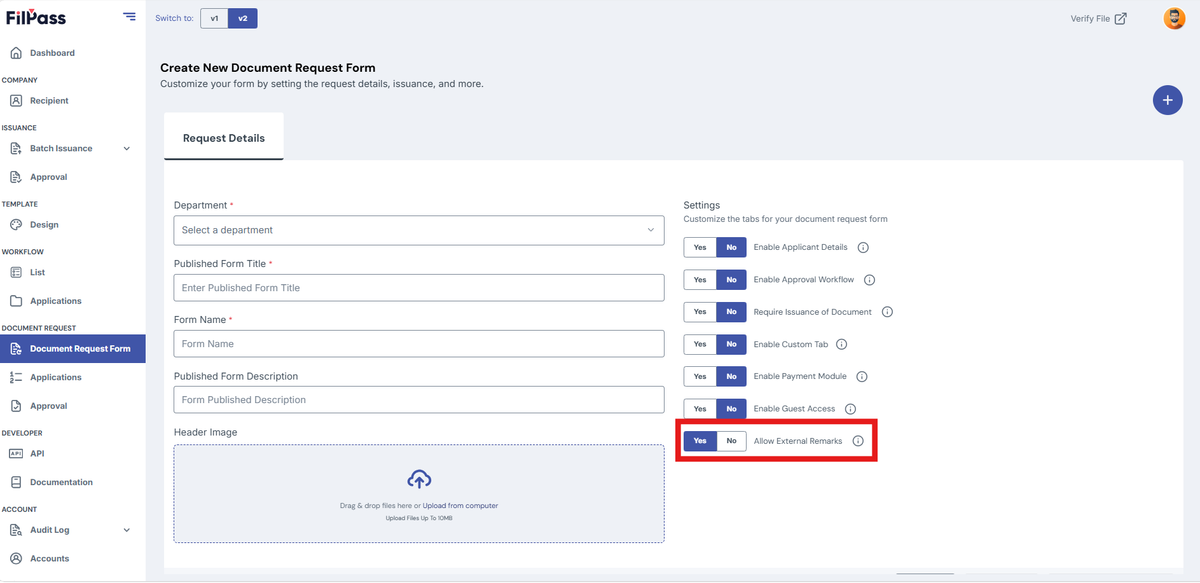Show info for Enable Custom Tab
Image resolution: width=1200 pixels, height=583 pixels.
click(x=841, y=344)
